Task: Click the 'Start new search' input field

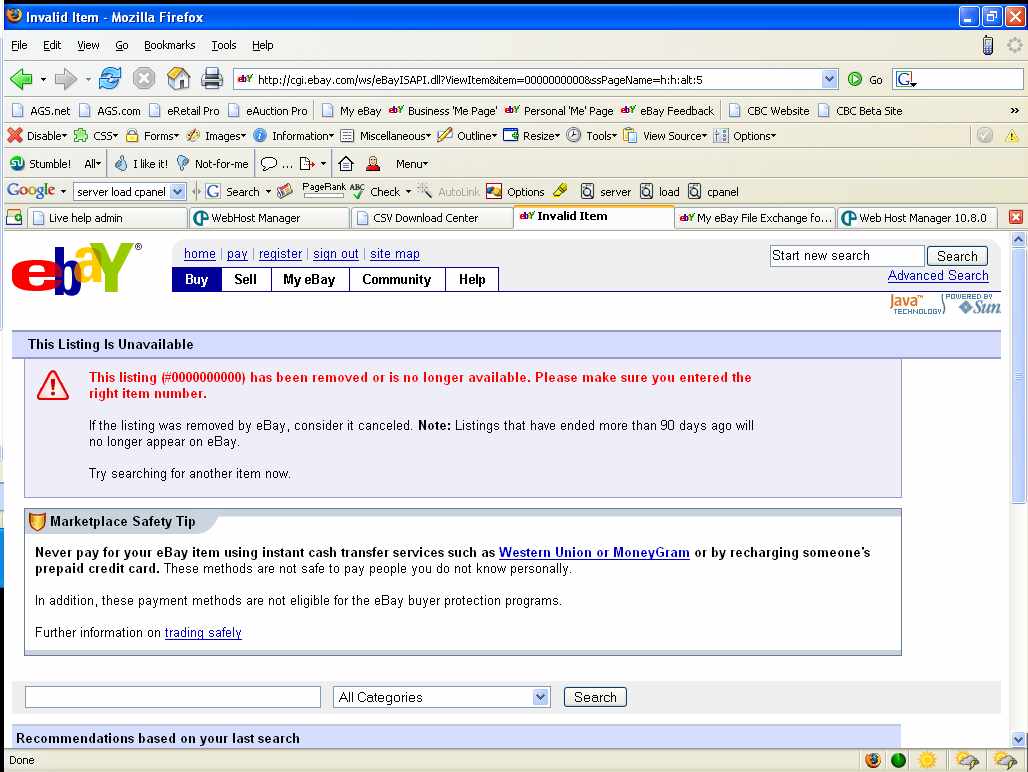Action: pyautogui.click(x=846, y=256)
